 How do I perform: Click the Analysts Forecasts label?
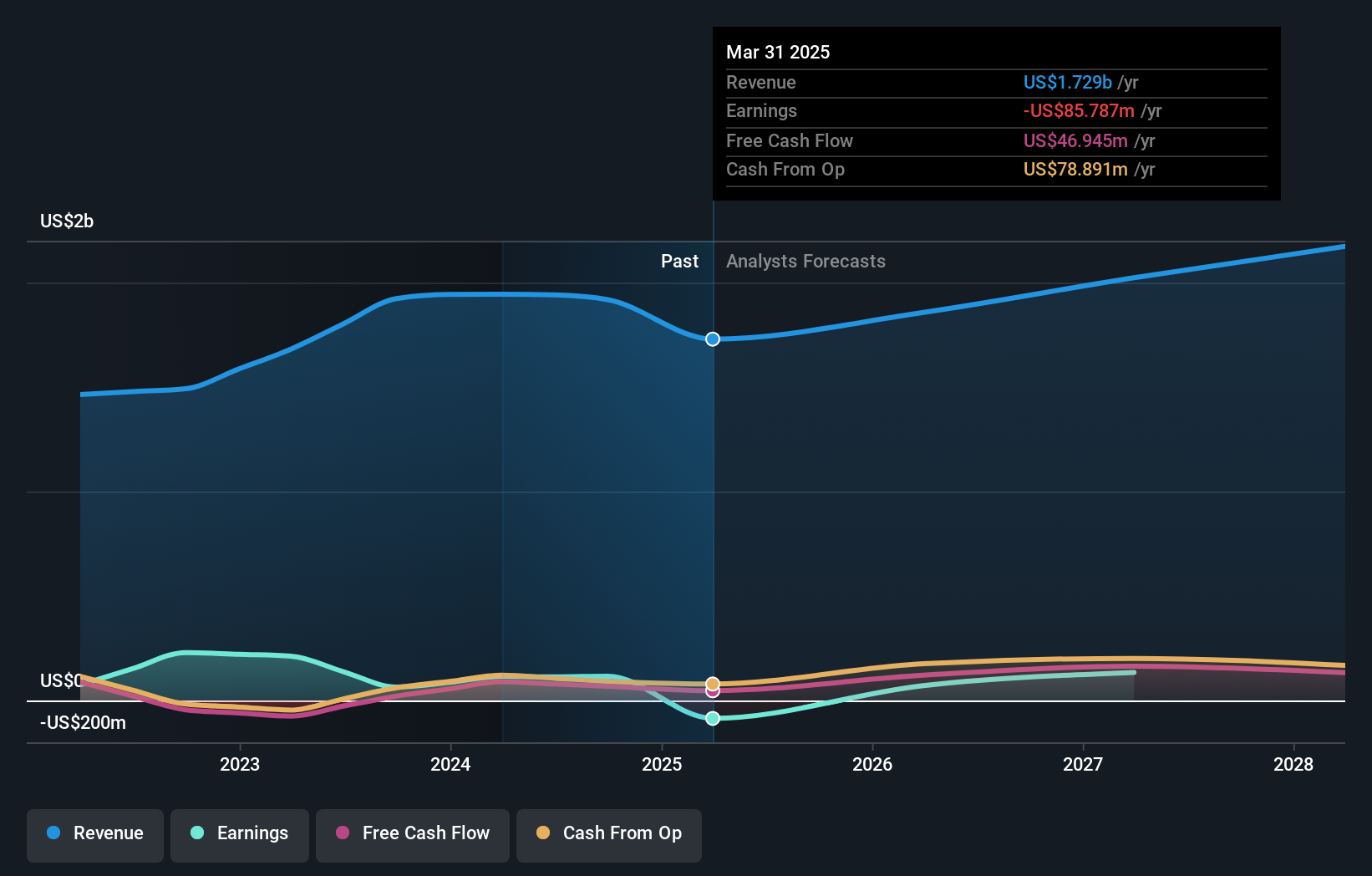[x=805, y=261]
